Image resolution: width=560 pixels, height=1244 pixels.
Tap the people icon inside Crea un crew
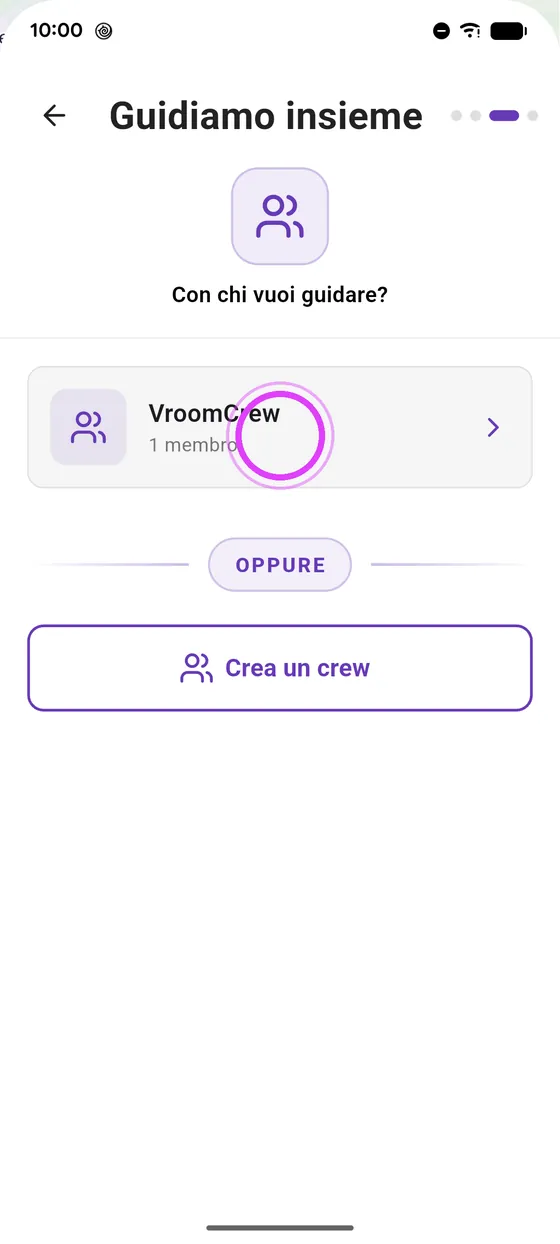[196, 668]
